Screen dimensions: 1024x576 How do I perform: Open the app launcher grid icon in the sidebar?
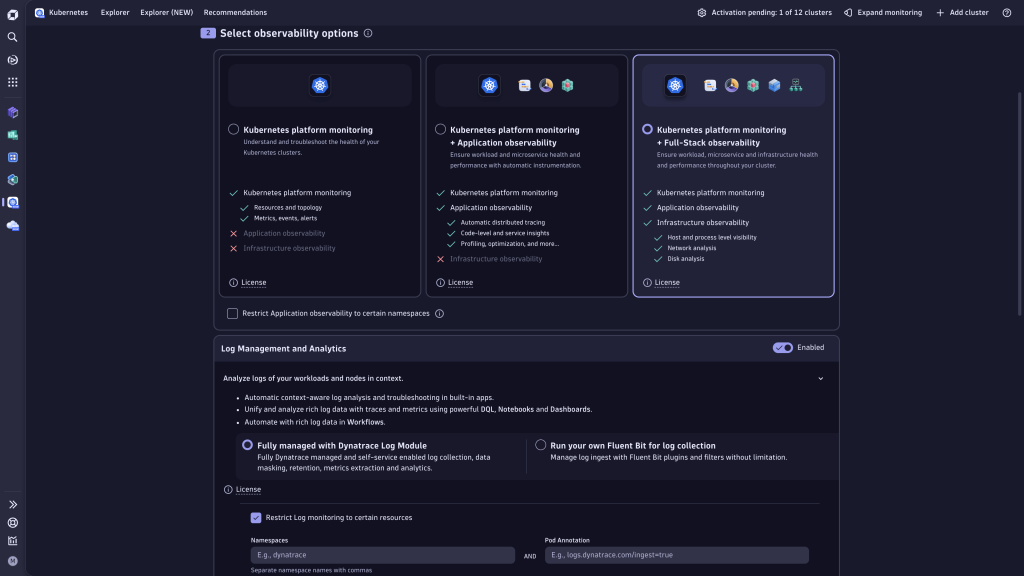[12, 82]
